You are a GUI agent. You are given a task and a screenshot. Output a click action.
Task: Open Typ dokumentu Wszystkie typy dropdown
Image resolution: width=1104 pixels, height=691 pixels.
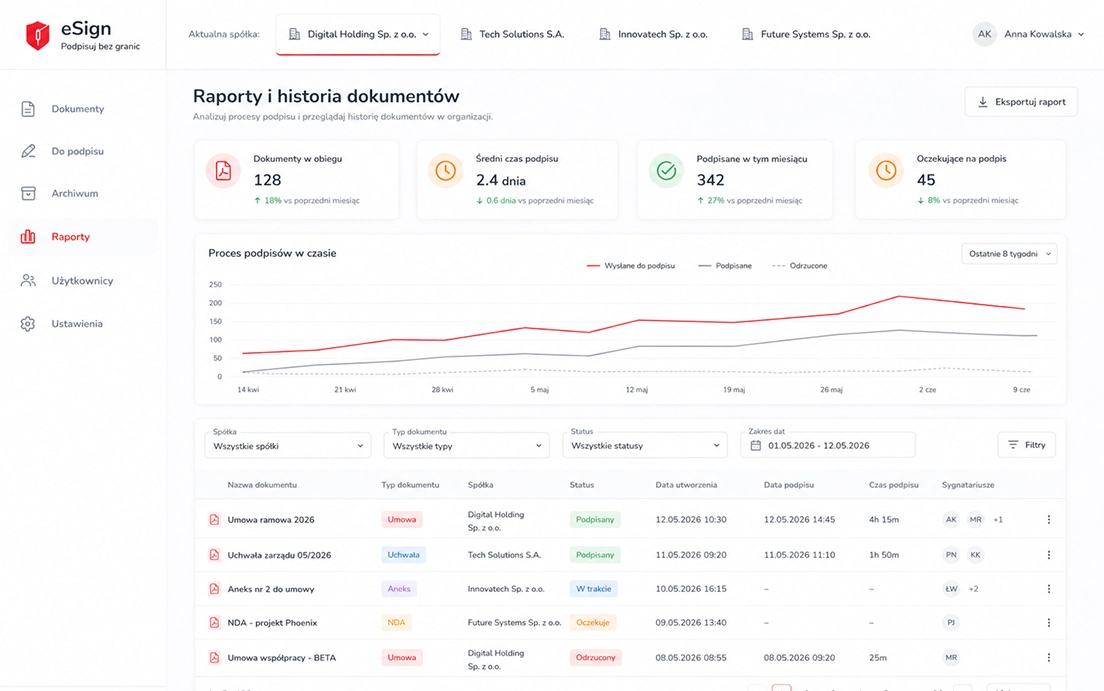(x=466, y=445)
